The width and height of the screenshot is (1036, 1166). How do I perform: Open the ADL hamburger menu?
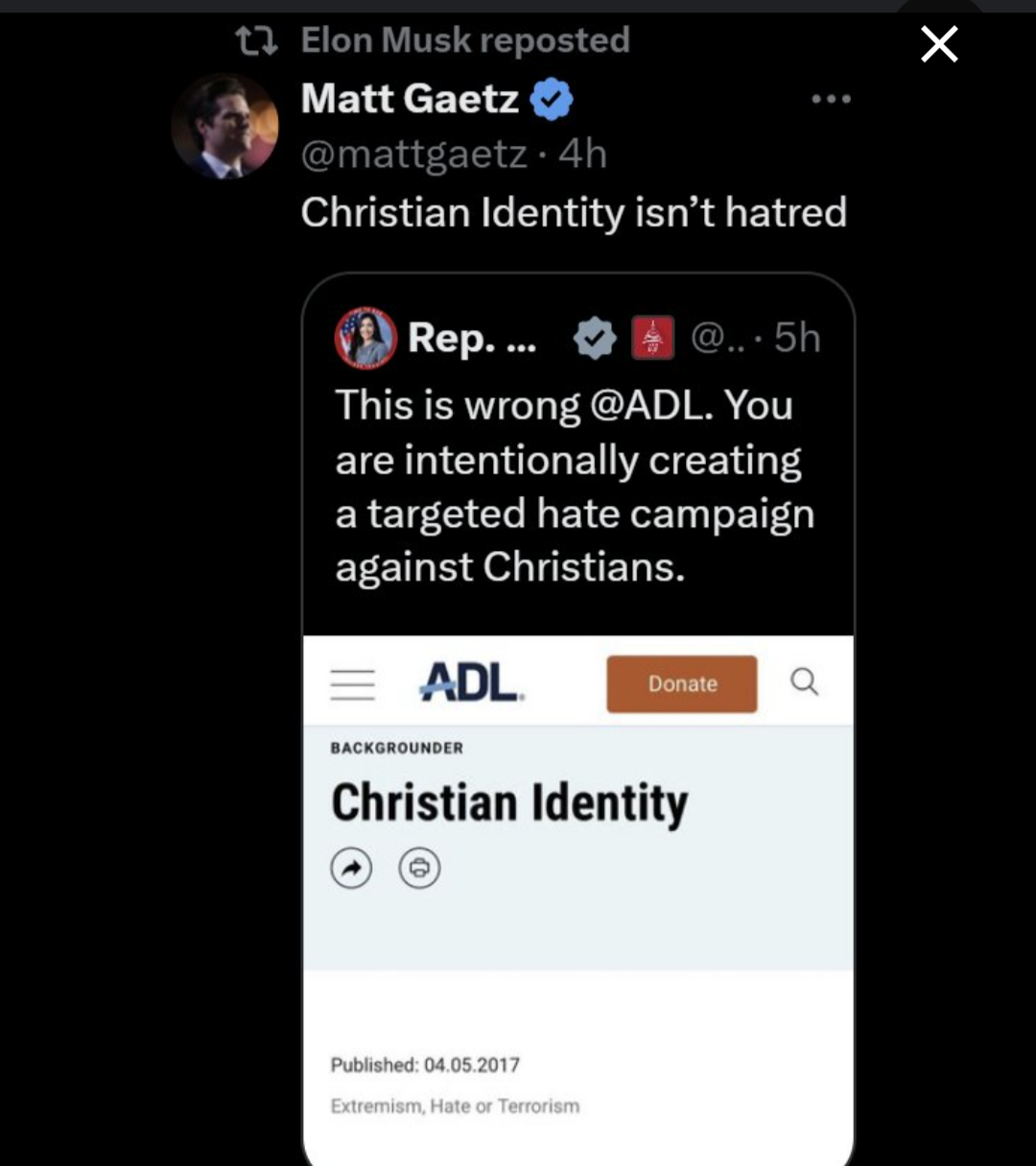tap(352, 683)
